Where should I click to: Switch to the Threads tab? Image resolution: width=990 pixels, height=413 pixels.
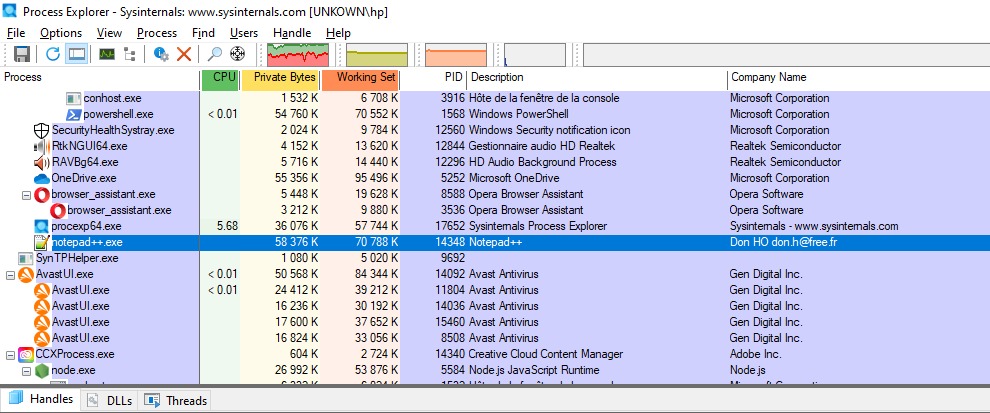(x=176, y=400)
